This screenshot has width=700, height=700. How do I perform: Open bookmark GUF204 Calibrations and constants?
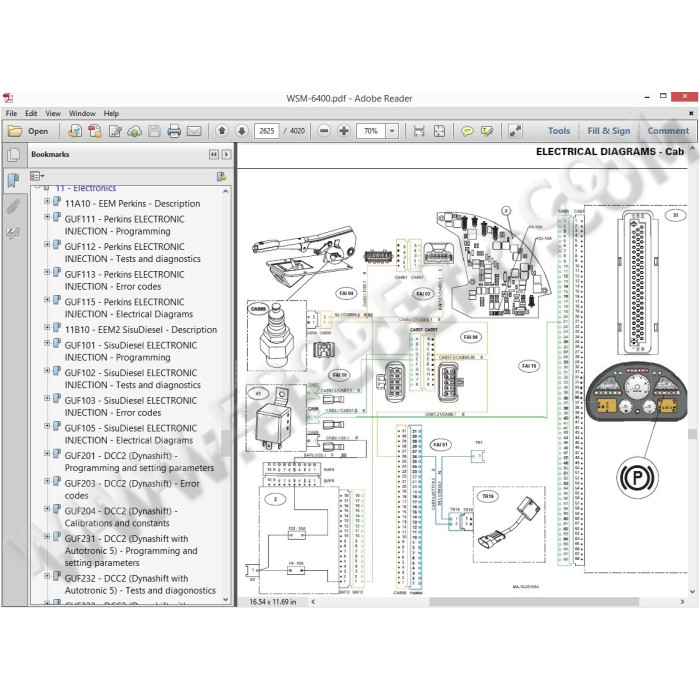tap(121, 517)
